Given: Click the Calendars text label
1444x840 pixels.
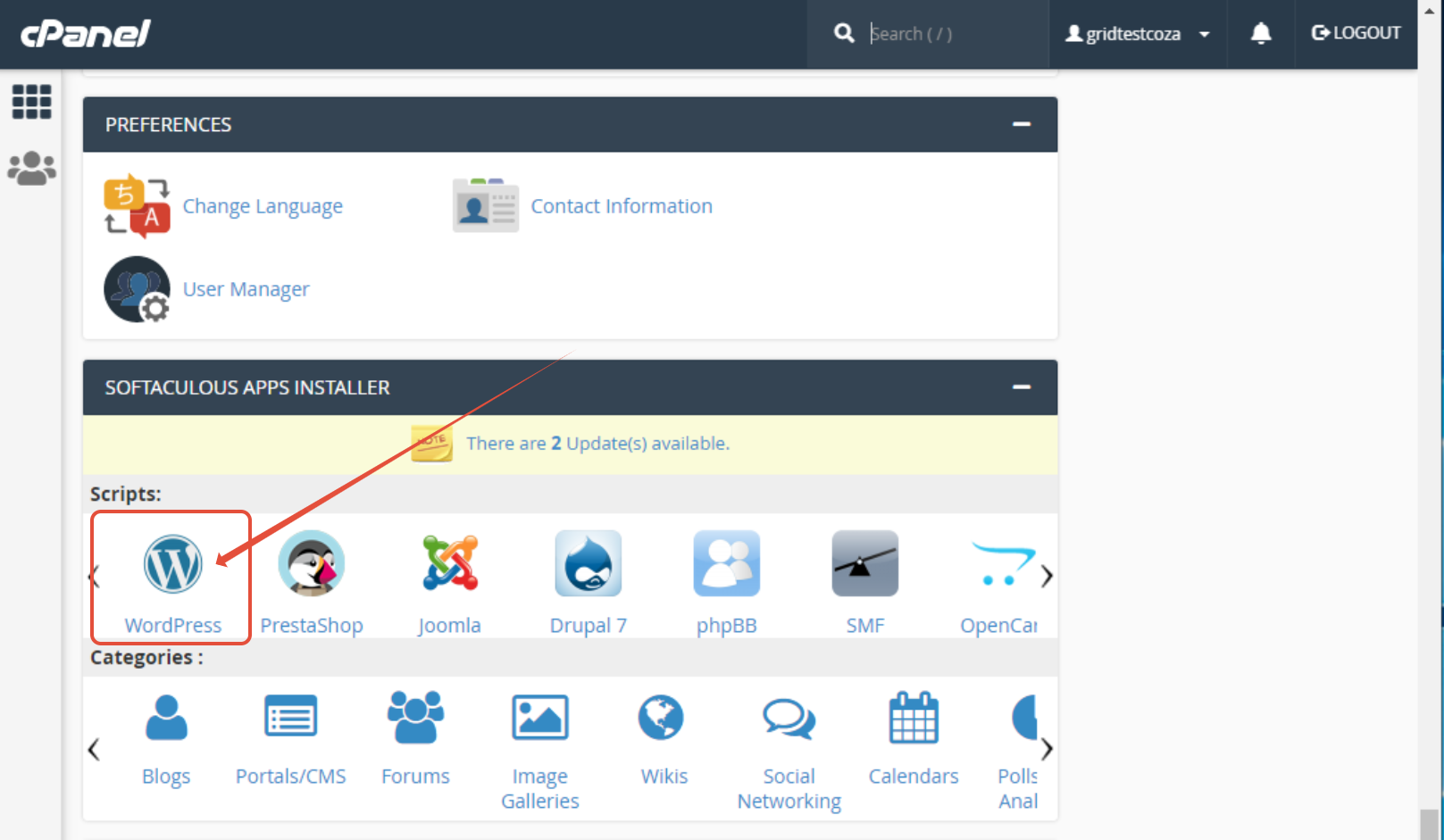Looking at the screenshot, I should [x=914, y=777].
